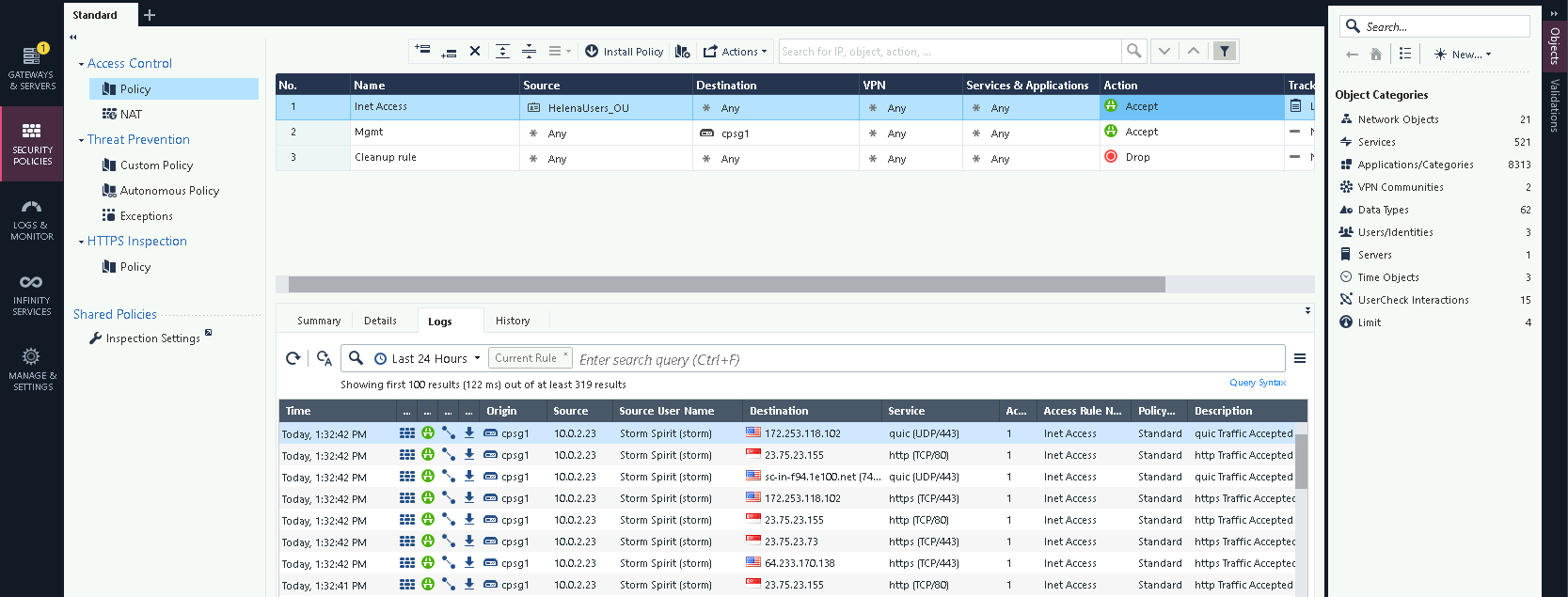Click the log search query field
The image size is (1568, 597).
pyautogui.click(x=927, y=359)
